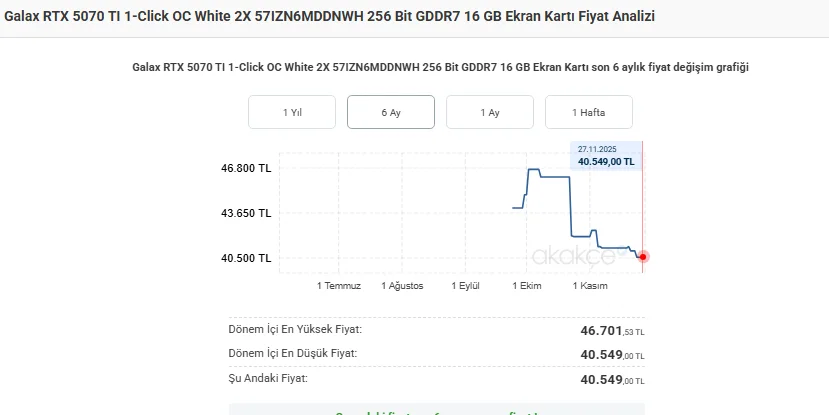The image size is (829, 415).
Task: Click the 1 Kasım date label
Action: [x=590, y=286]
